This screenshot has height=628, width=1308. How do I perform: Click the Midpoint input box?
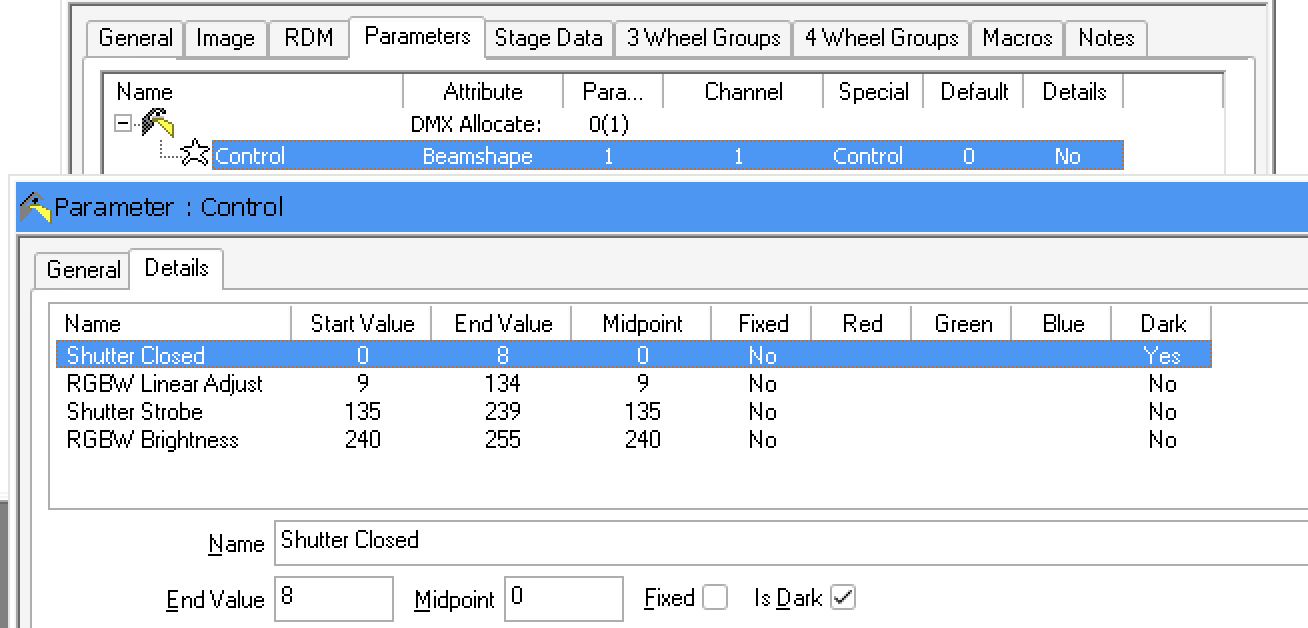click(564, 599)
